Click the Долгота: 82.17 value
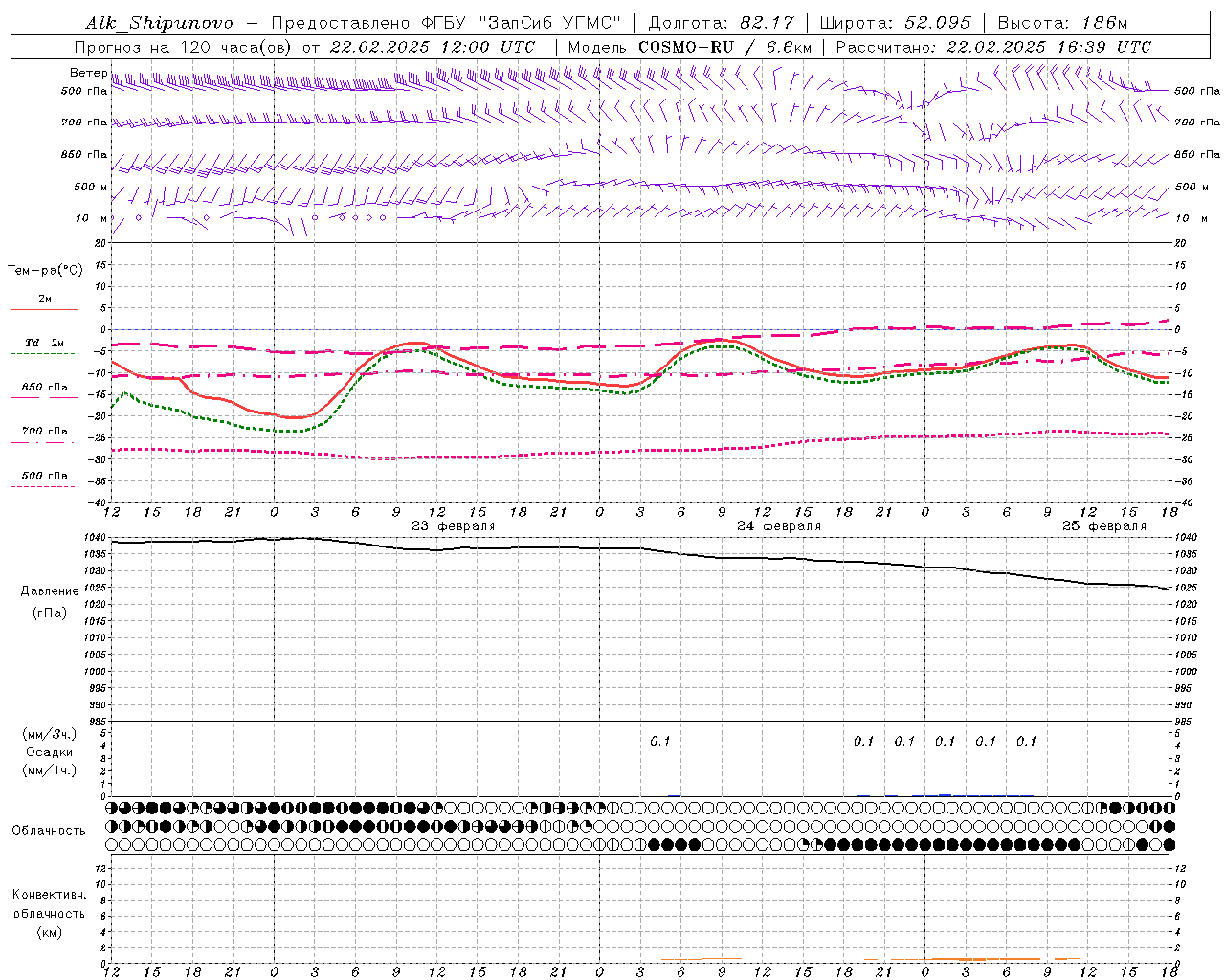1225x980 pixels. tap(721, 23)
